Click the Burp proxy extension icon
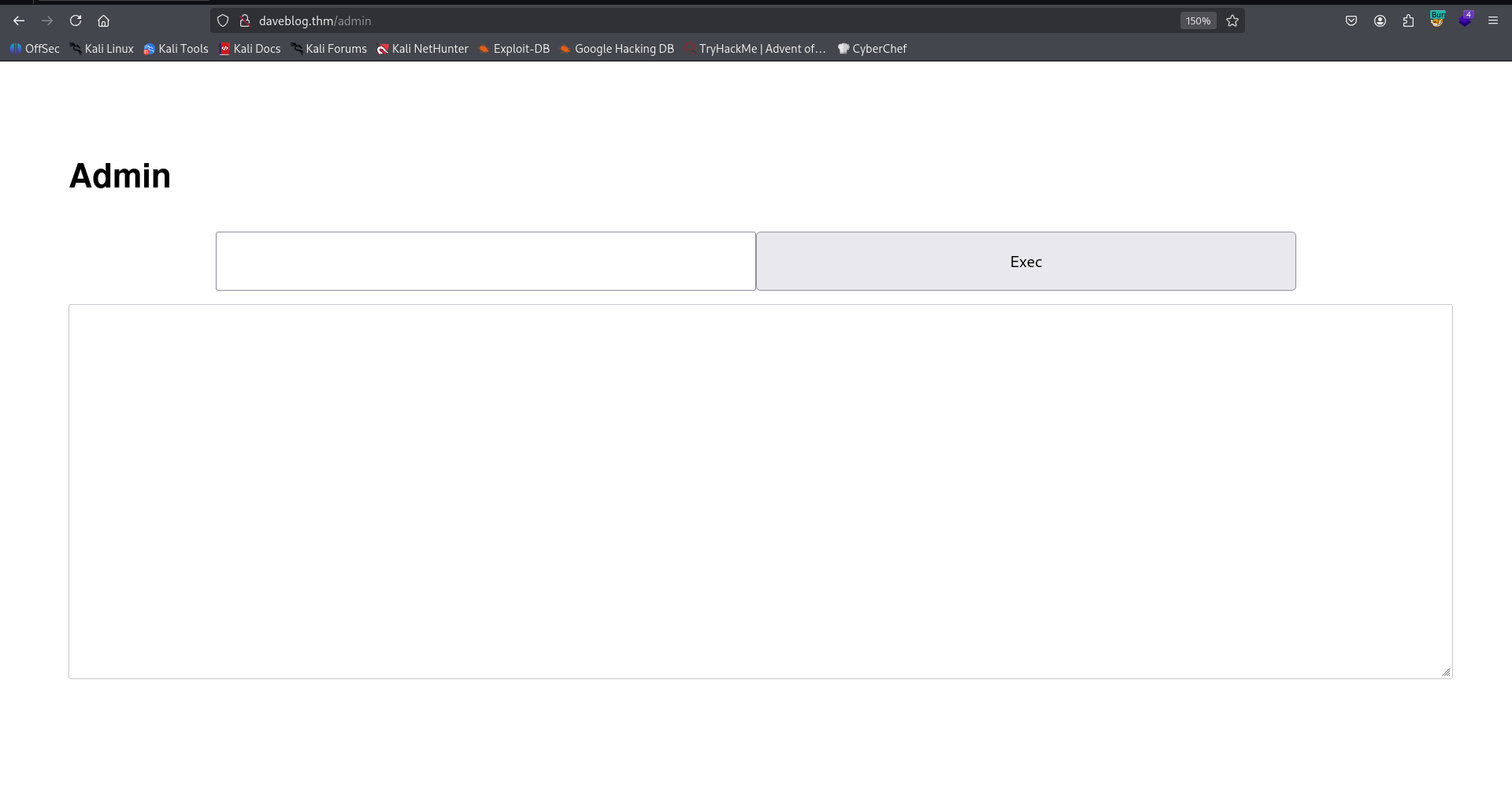The image size is (1512, 791). [1437, 20]
